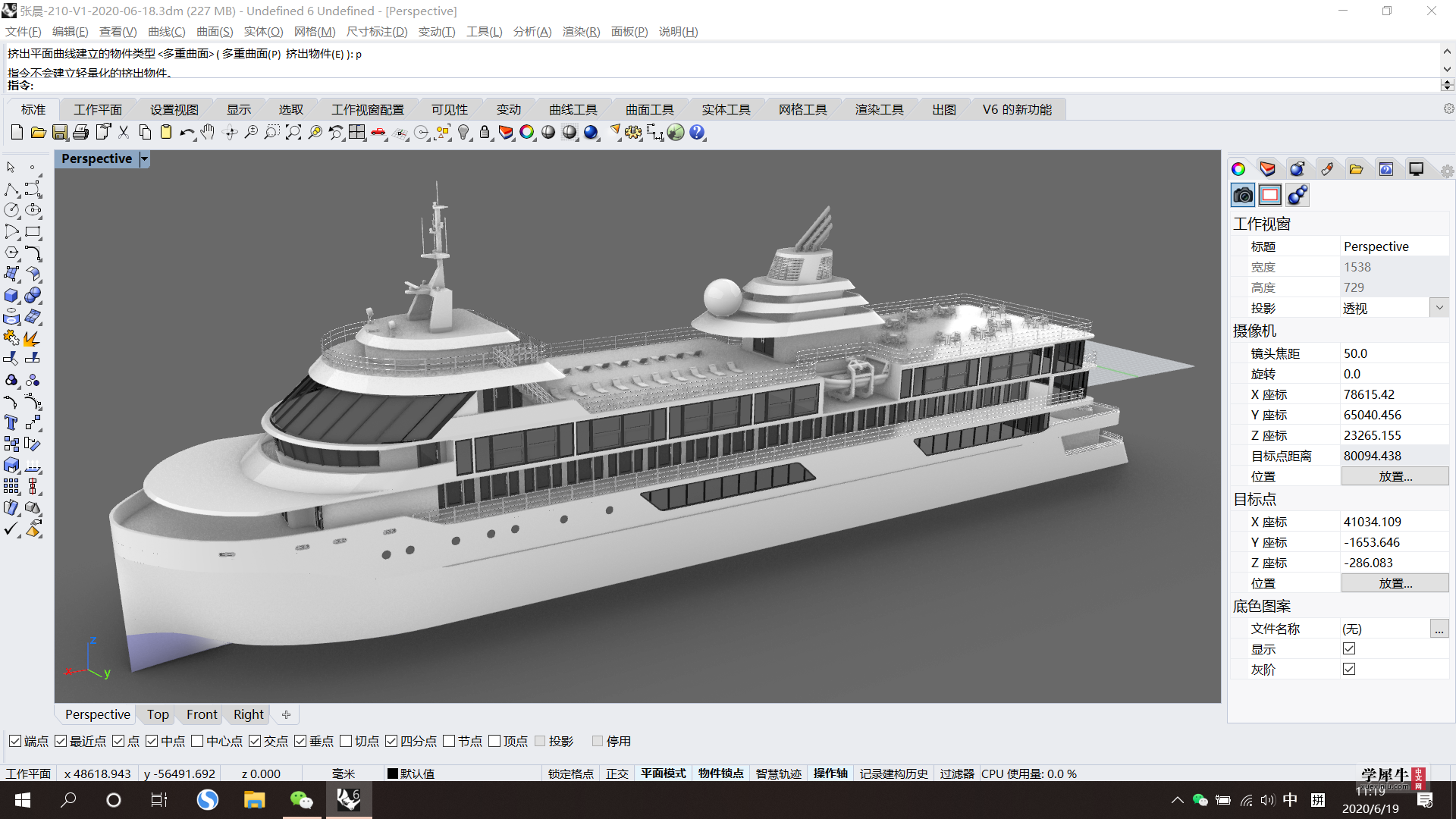Open Help with the blue question mark icon
This screenshot has width=1456, height=819.
(x=697, y=133)
